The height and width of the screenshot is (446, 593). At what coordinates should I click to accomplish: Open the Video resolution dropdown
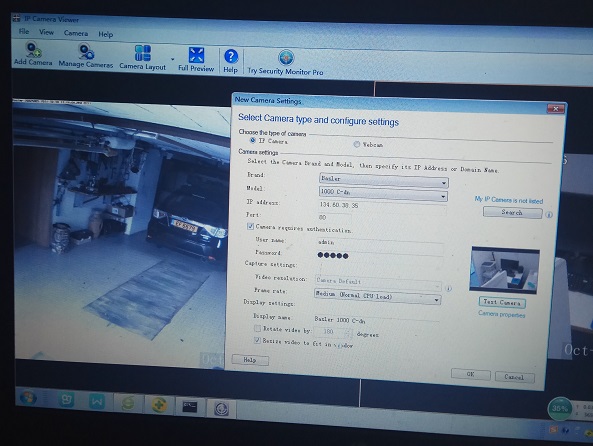pyautogui.click(x=378, y=283)
